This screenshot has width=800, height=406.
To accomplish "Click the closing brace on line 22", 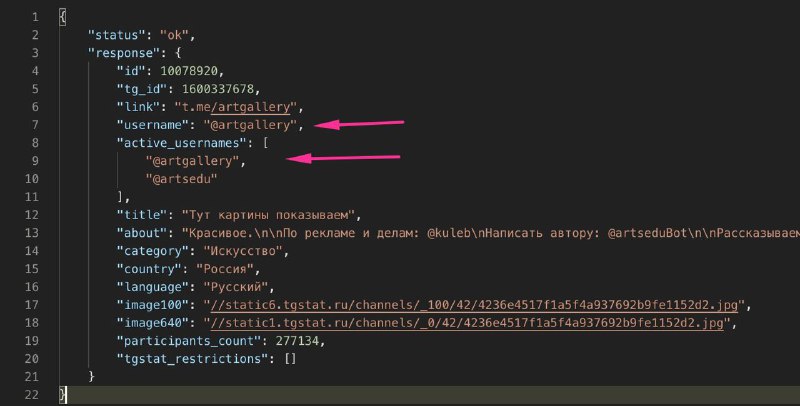I will point(62,395).
